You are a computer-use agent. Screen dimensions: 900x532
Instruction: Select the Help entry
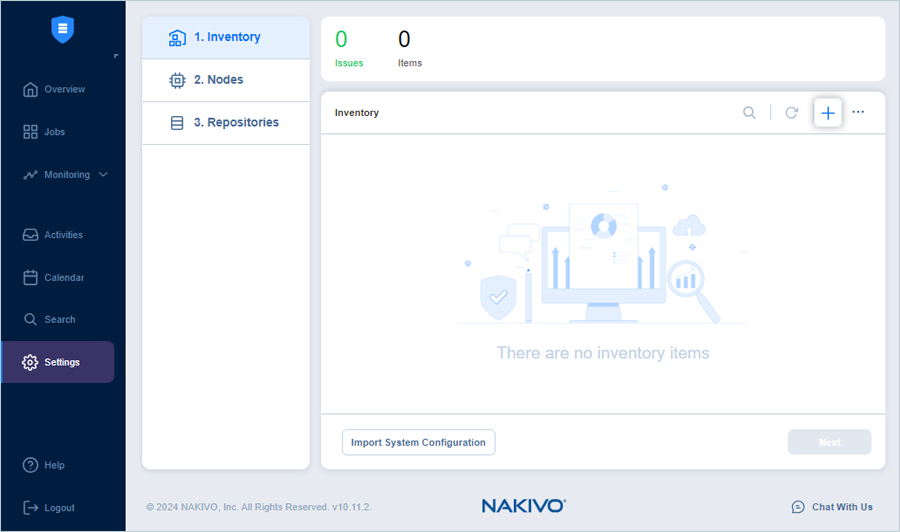click(x=55, y=465)
